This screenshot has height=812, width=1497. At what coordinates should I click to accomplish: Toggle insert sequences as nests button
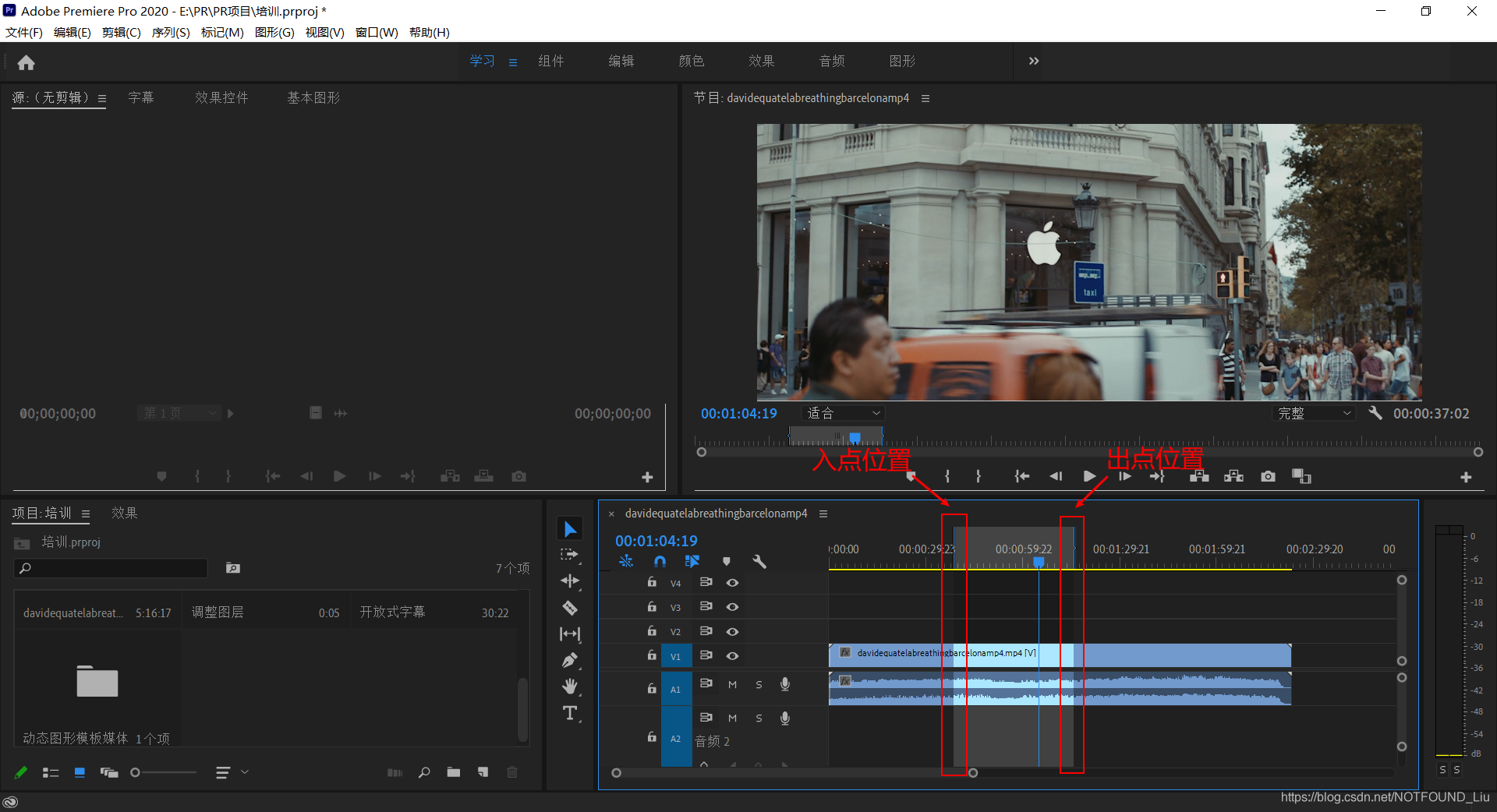(626, 561)
